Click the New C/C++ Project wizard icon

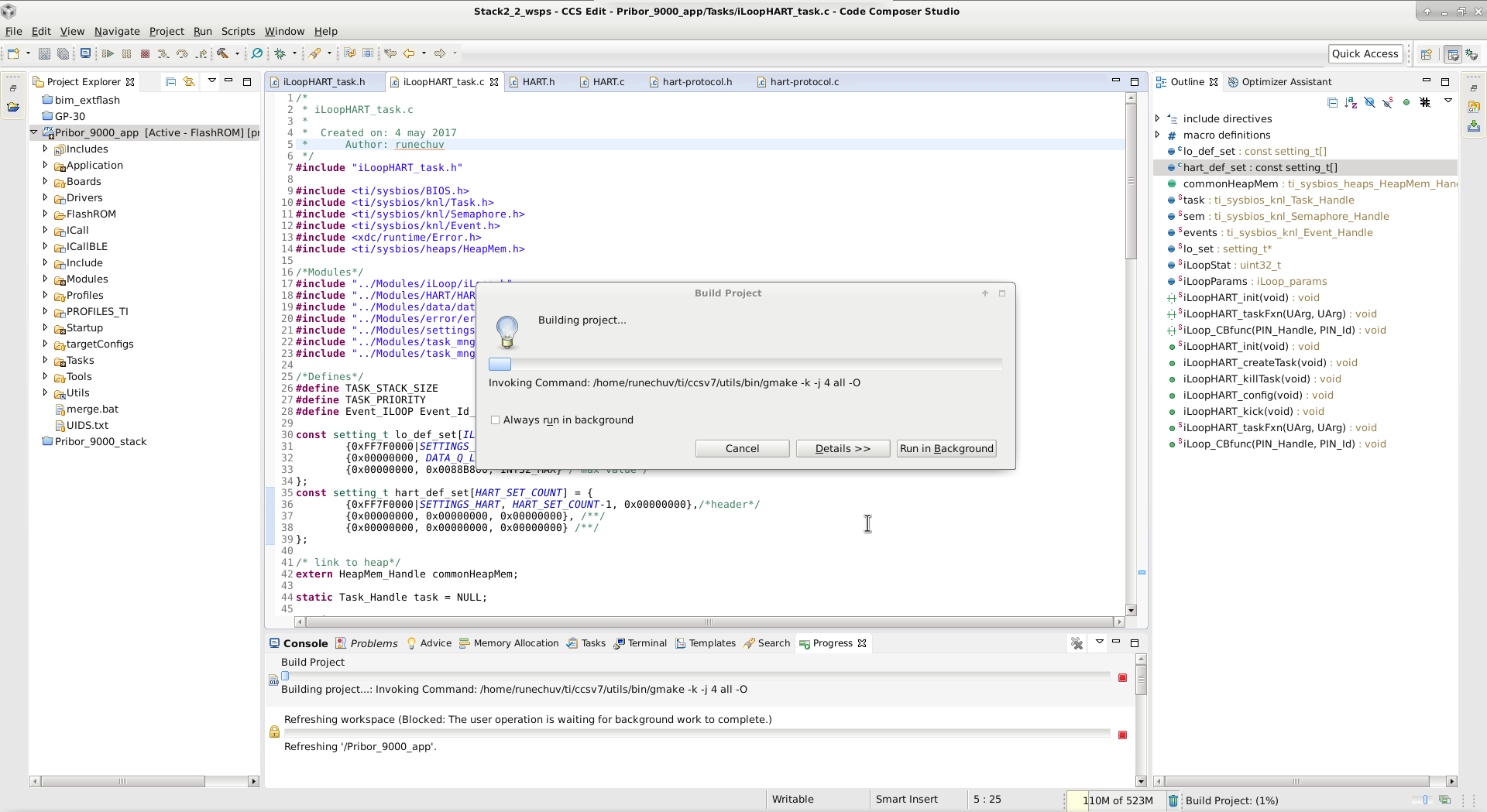(x=13, y=53)
